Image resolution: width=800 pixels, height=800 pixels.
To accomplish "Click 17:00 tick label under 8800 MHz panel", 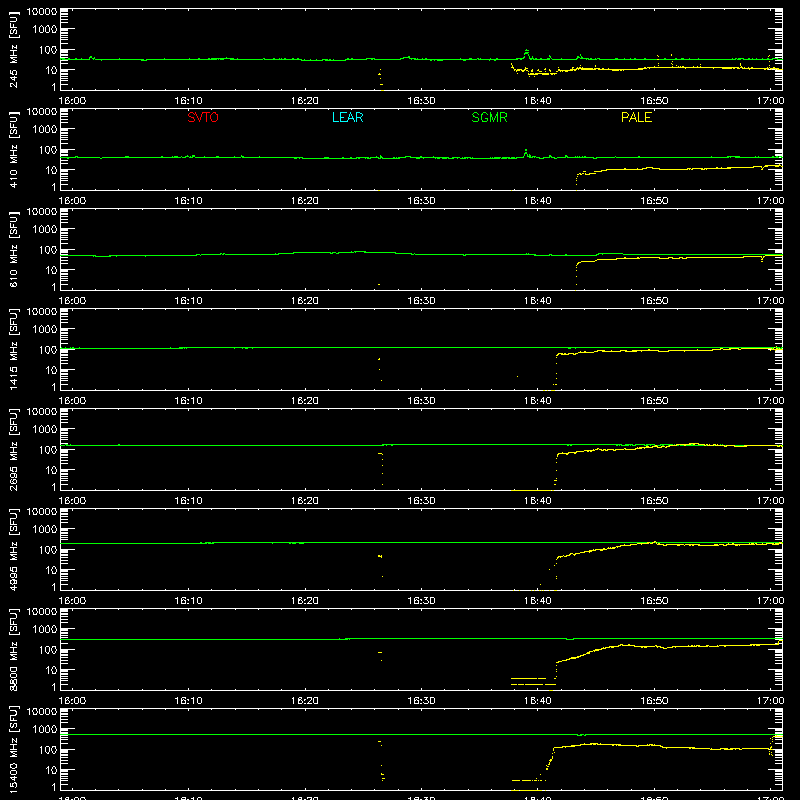I will point(770,701).
